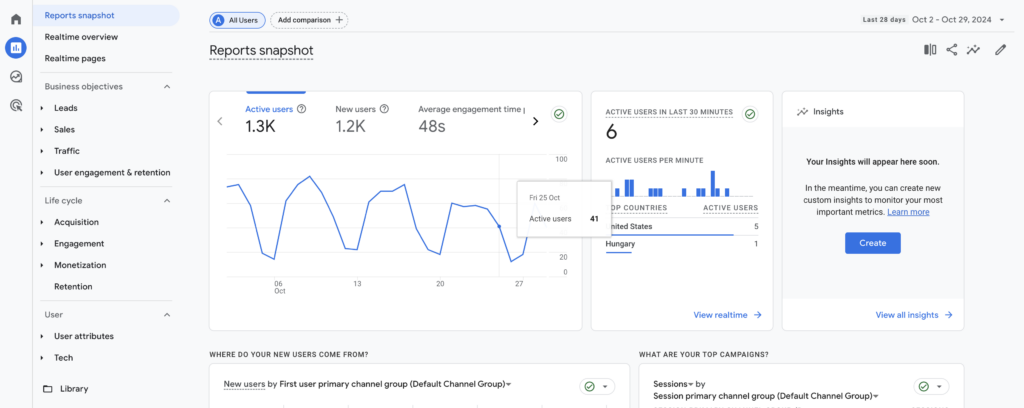The width and height of the screenshot is (1024, 408).
Task: Expand the Traffic tree item
Action: pos(42,151)
